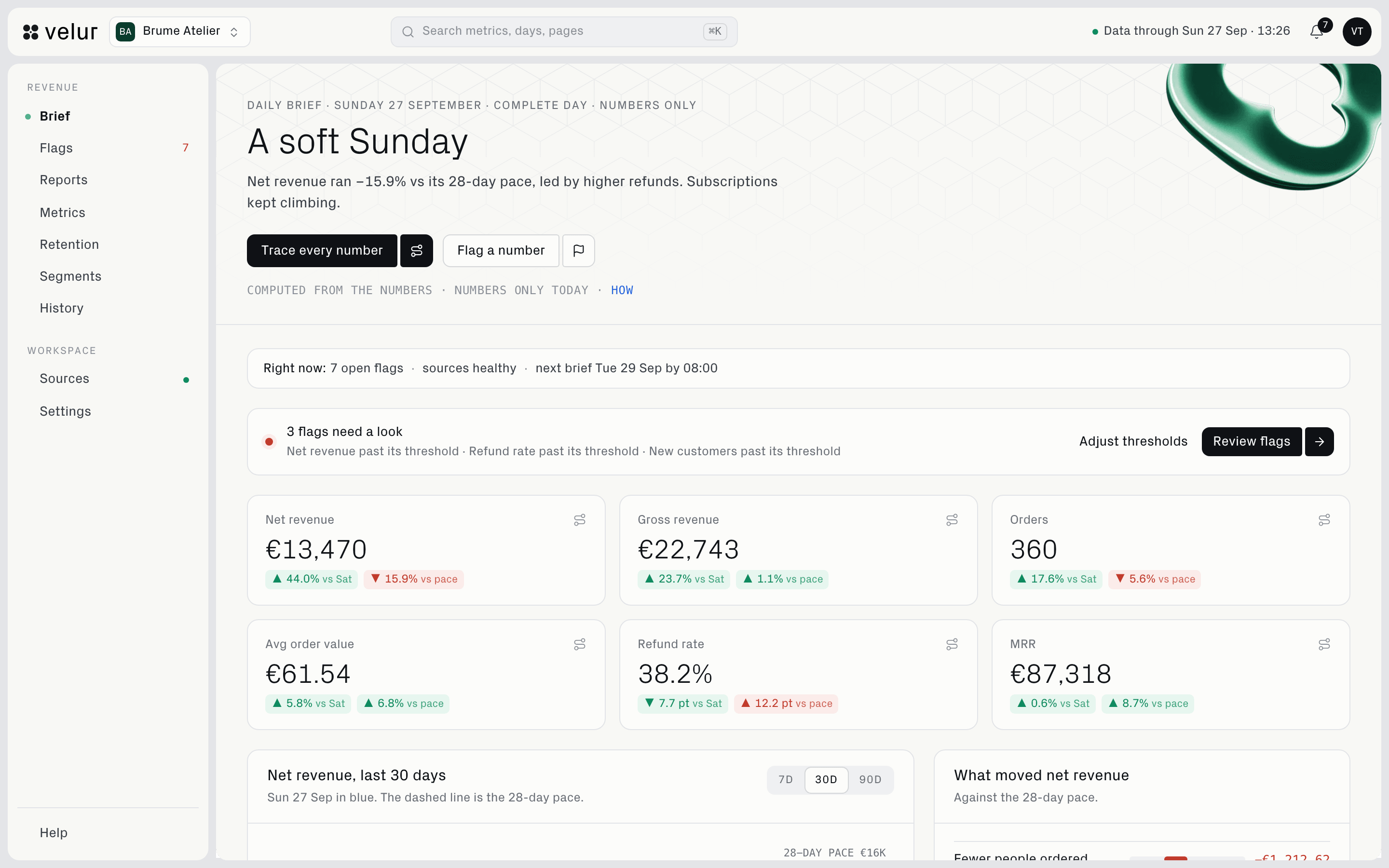Image resolution: width=1389 pixels, height=868 pixels.
Task: Click the Trace every number button
Action: [322, 250]
